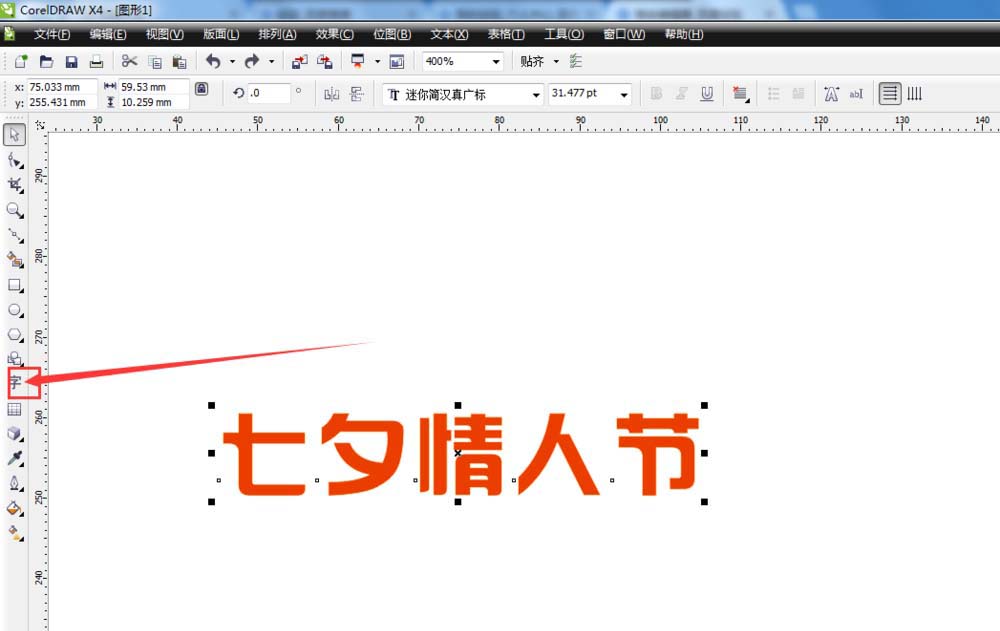This screenshot has width=1000, height=631.
Task: Click the New document icon
Action: click(x=21, y=61)
